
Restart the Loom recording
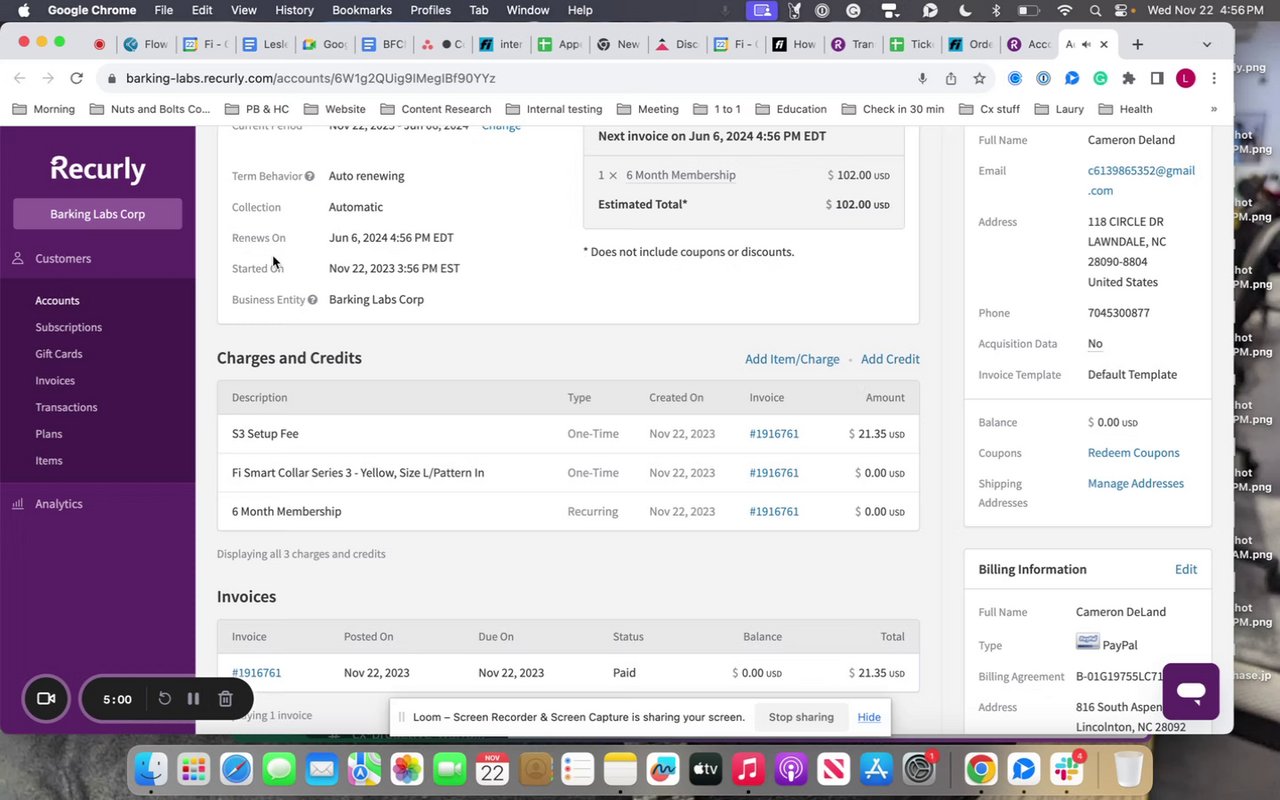(165, 699)
